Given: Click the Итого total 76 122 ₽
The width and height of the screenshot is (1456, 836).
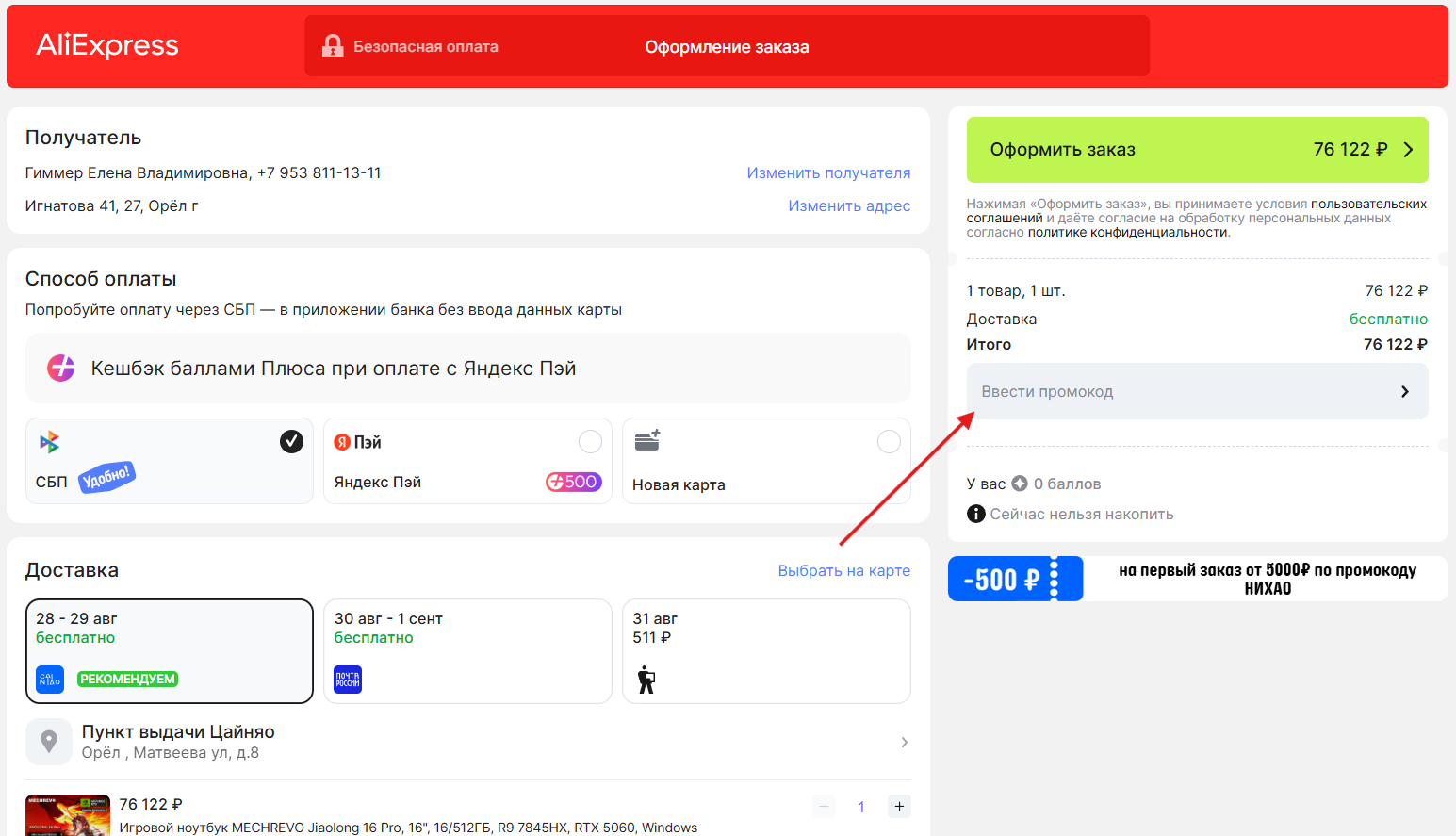Looking at the screenshot, I should tap(1395, 344).
